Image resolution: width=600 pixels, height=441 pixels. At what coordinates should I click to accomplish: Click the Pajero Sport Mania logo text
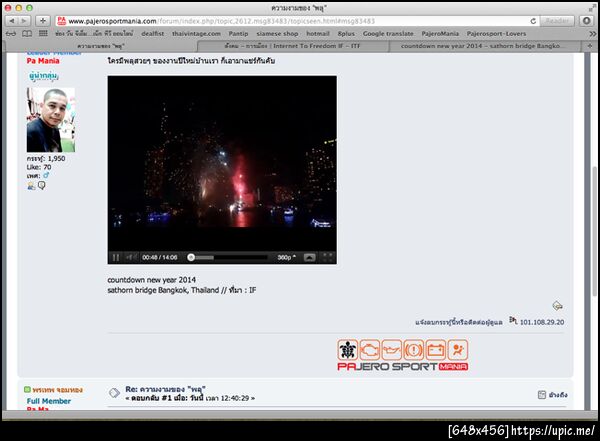point(403,367)
